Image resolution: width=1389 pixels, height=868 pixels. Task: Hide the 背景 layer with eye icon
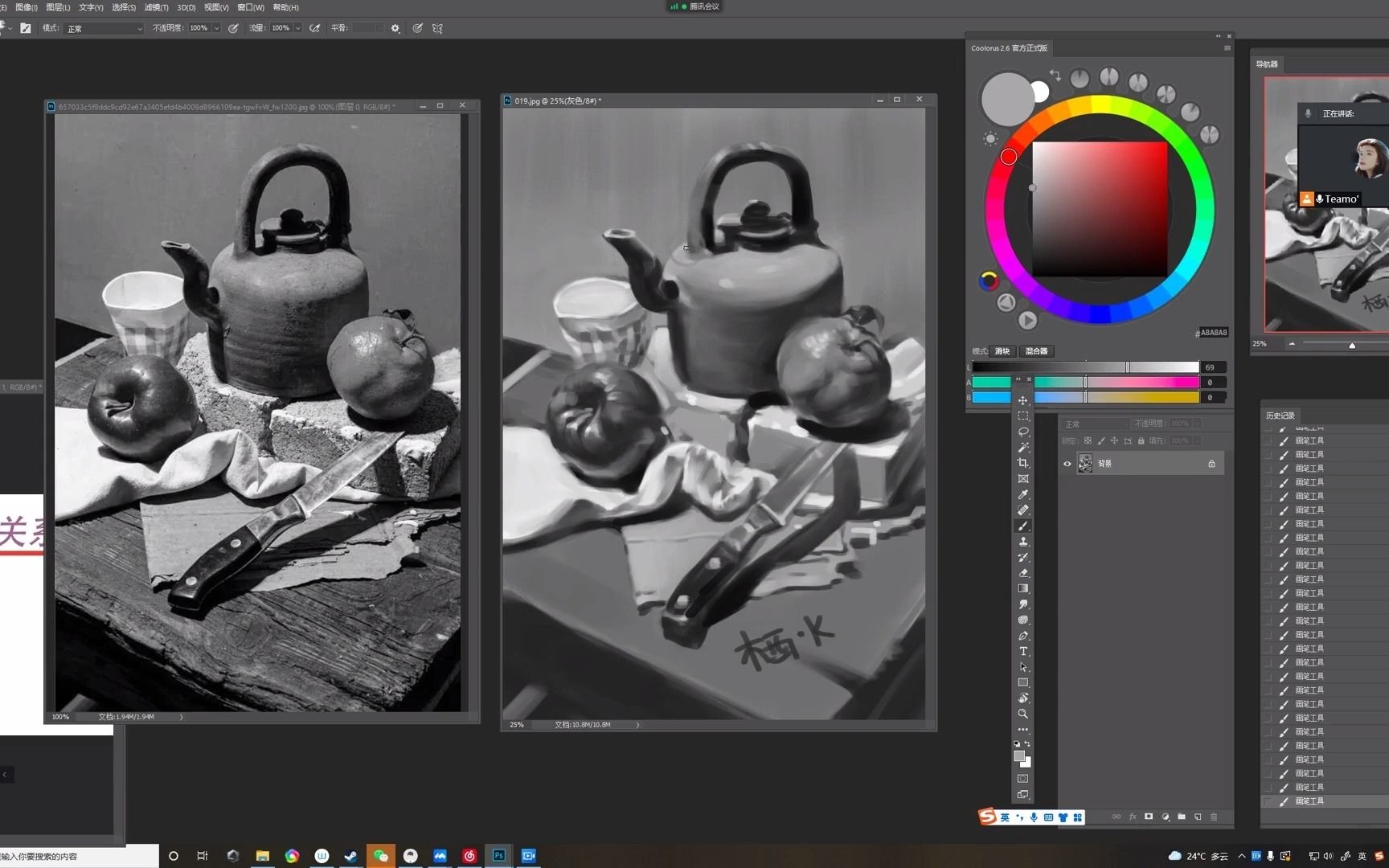tap(1067, 464)
